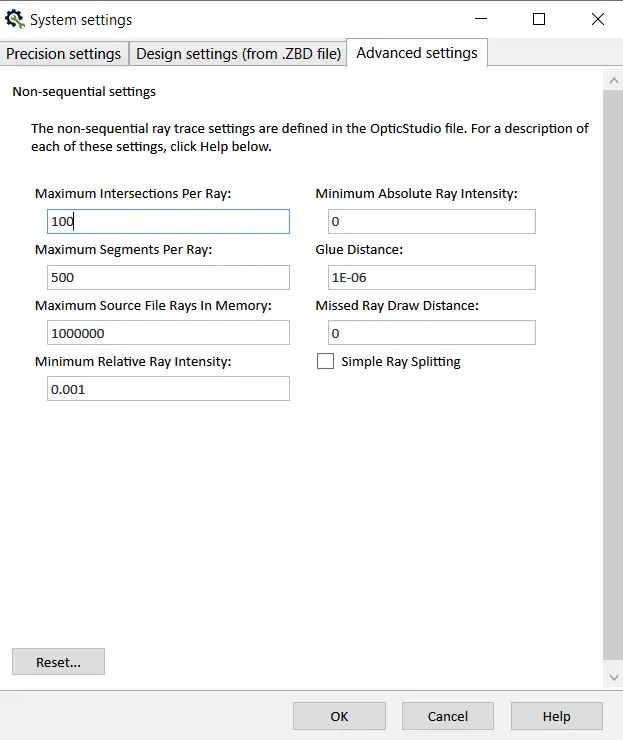Image resolution: width=623 pixels, height=740 pixels.
Task: Enable the Simple Ray Splitting checkbox
Action: click(325, 361)
